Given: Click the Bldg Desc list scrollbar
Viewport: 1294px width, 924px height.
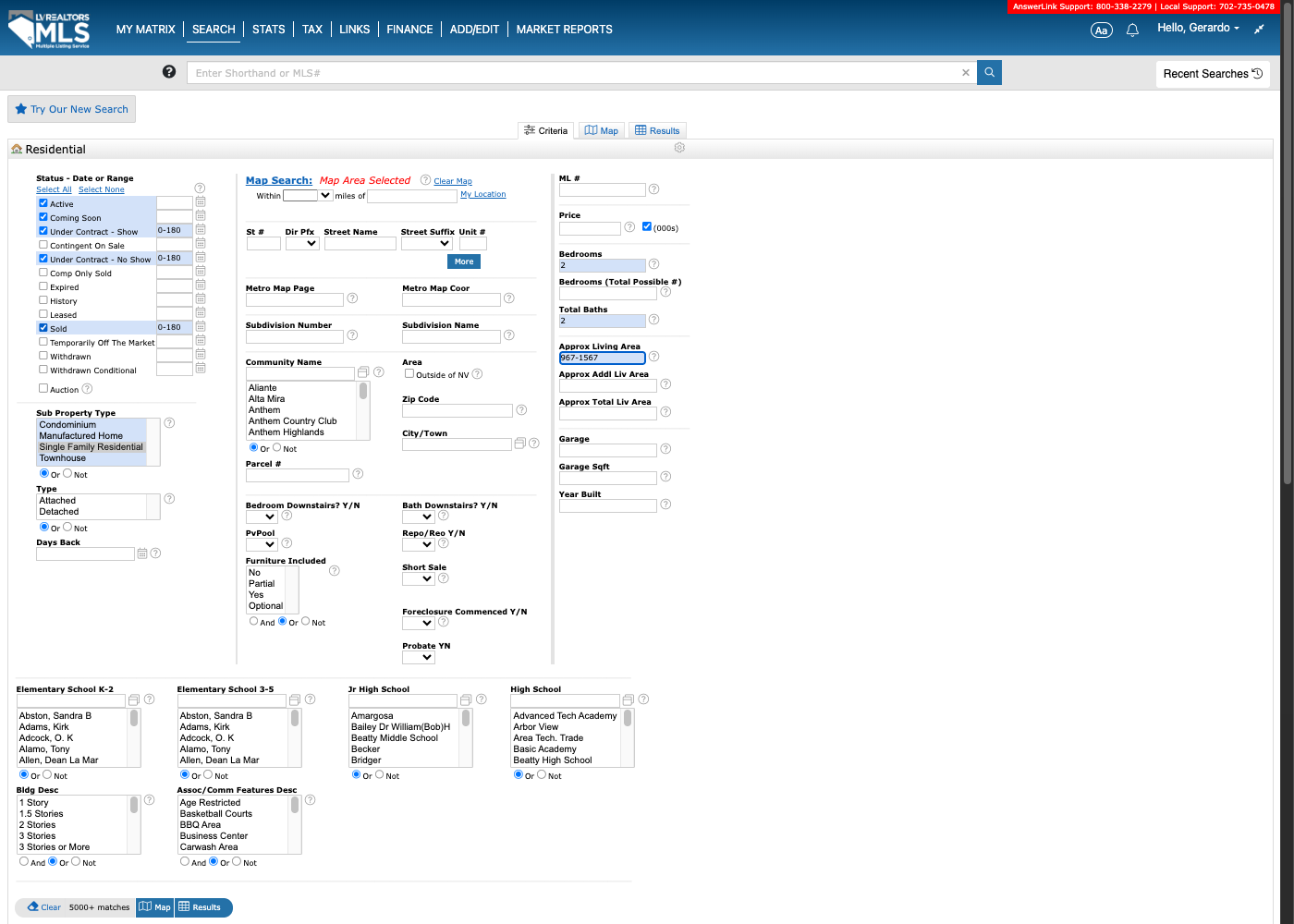Looking at the screenshot, I should tap(134, 824).
